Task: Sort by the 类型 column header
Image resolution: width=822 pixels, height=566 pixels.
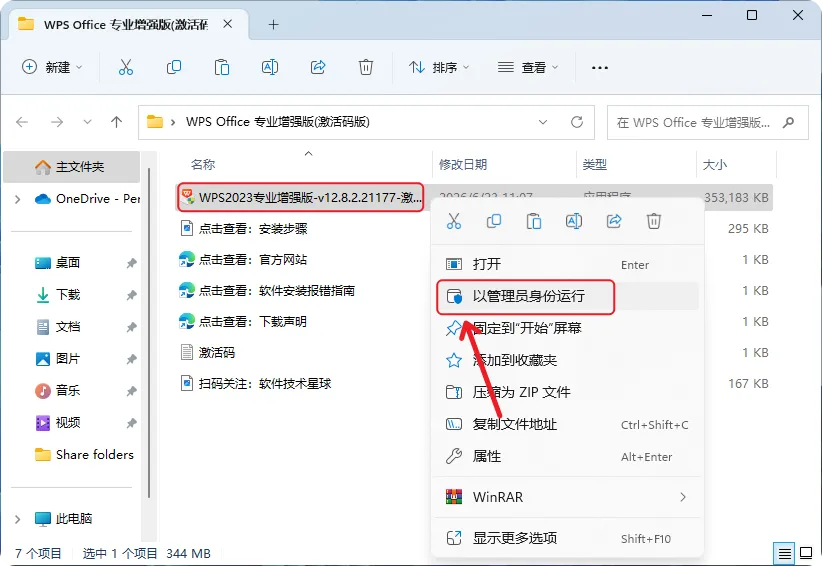Action: (595, 165)
